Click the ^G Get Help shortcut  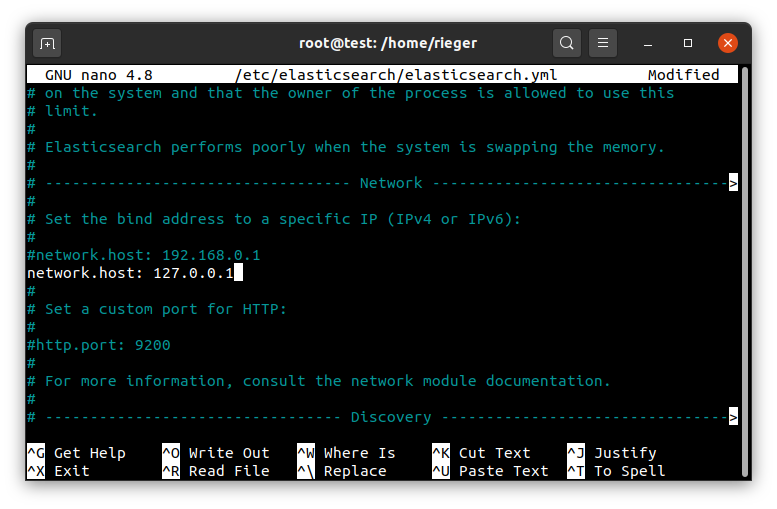76,452
